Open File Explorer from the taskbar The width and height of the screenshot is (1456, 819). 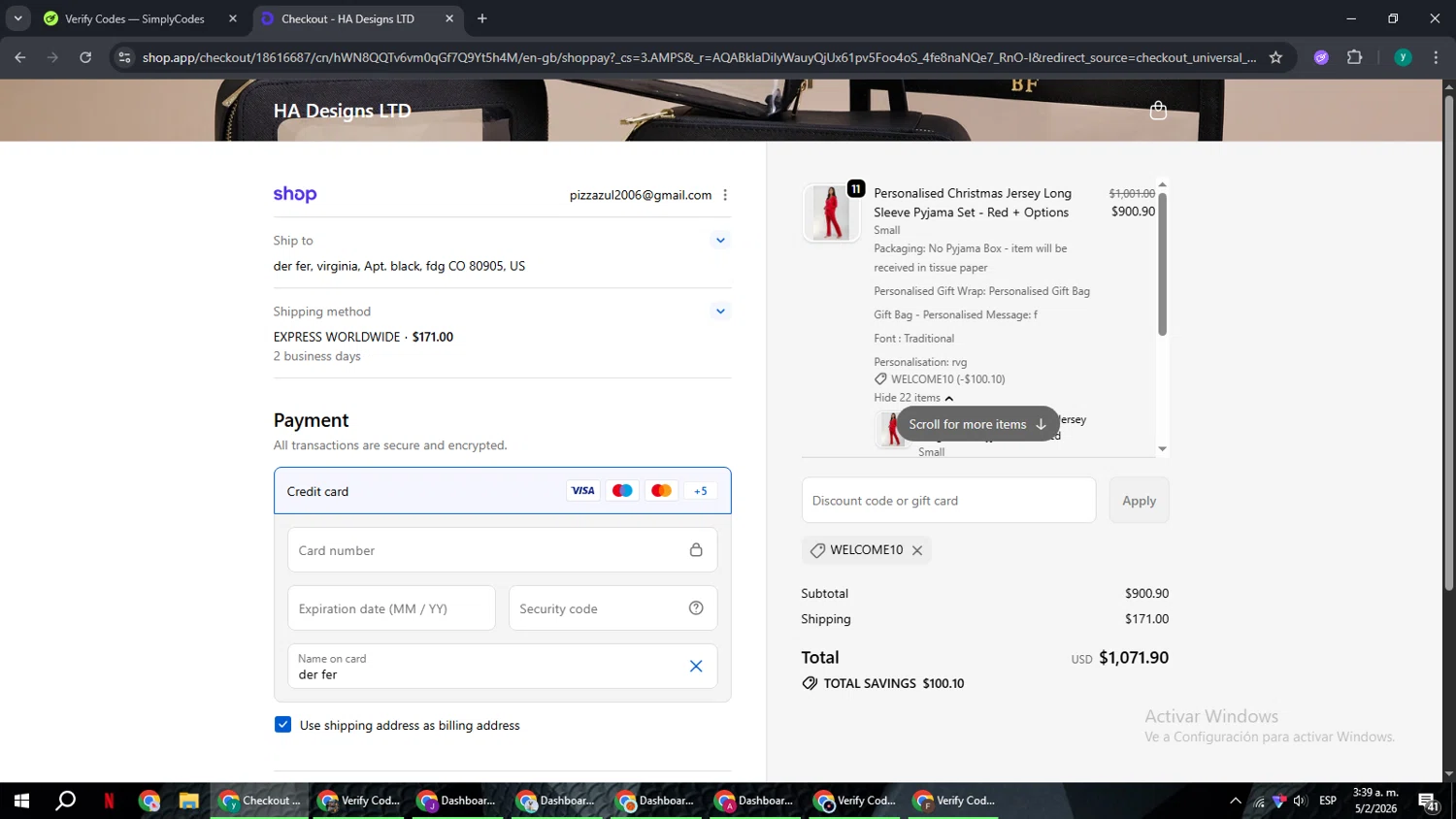(x=188, y=801)
